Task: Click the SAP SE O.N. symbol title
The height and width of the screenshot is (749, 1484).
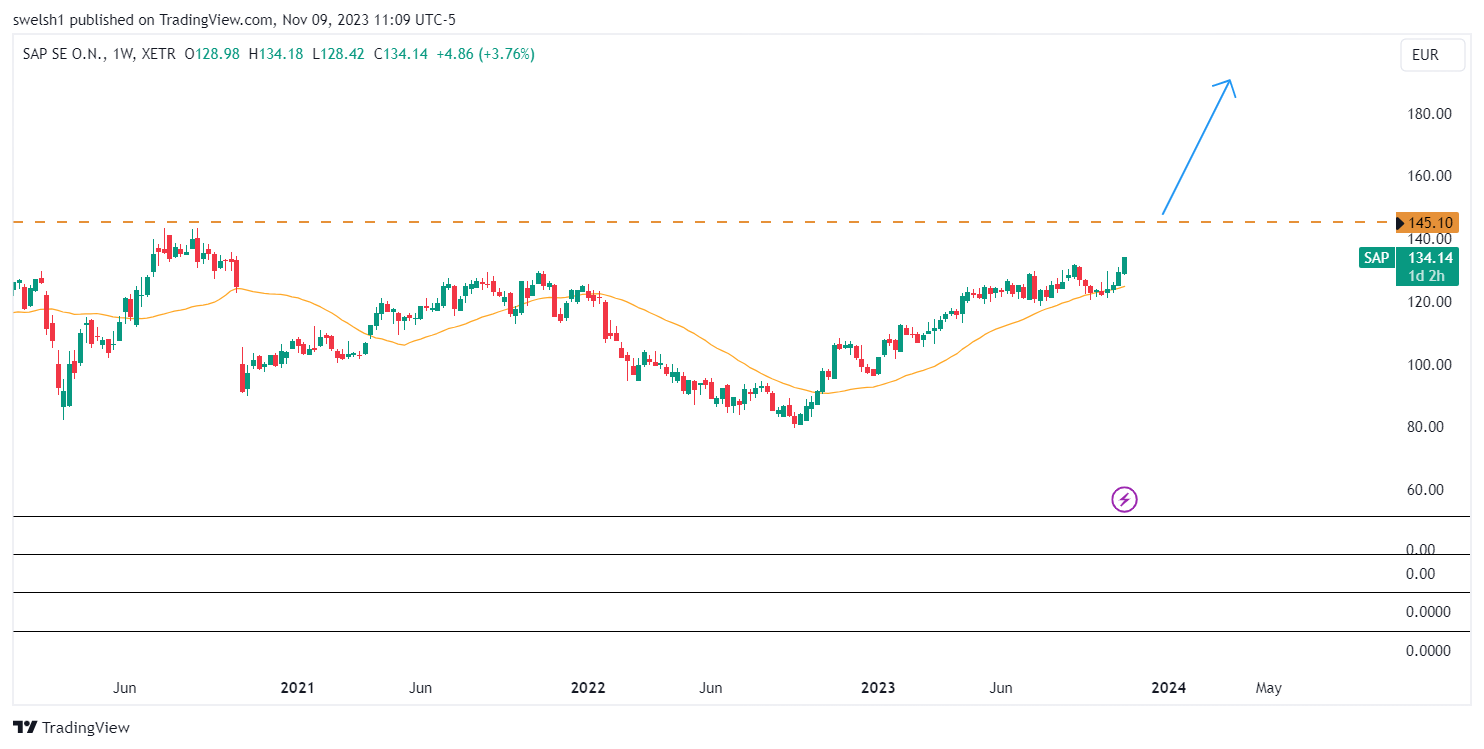Action: pos(64,55)
